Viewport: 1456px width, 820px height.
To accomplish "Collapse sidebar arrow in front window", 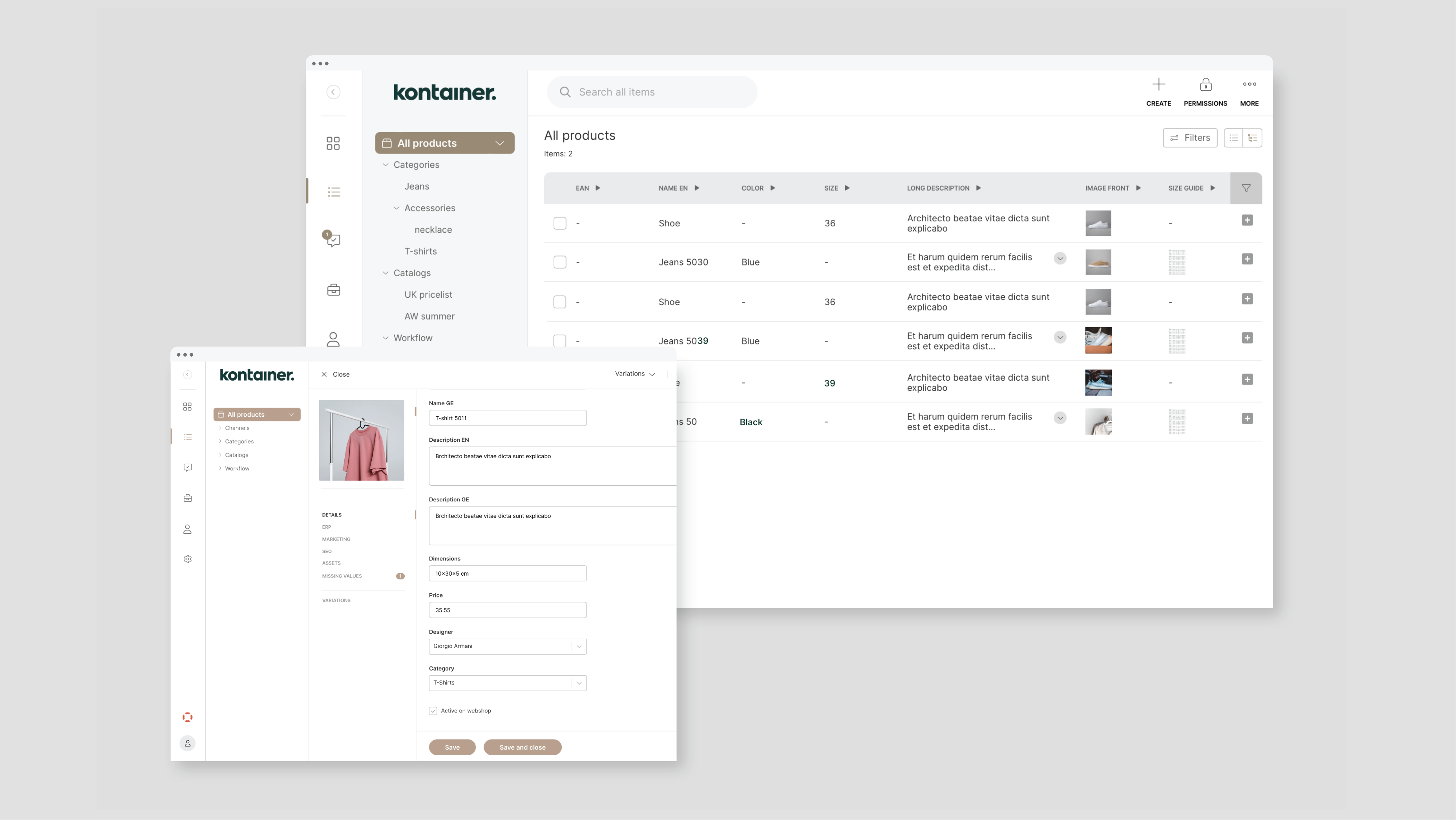I will pos(188,375).
